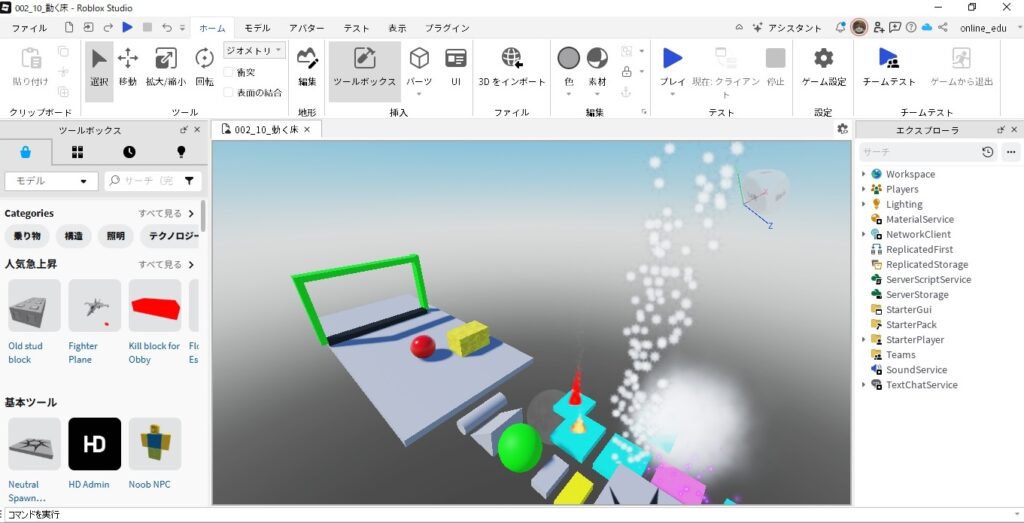Expand the StarterPlayer tree node
This screenshot has height=523, width=1024.
click(x=864, y=340)
